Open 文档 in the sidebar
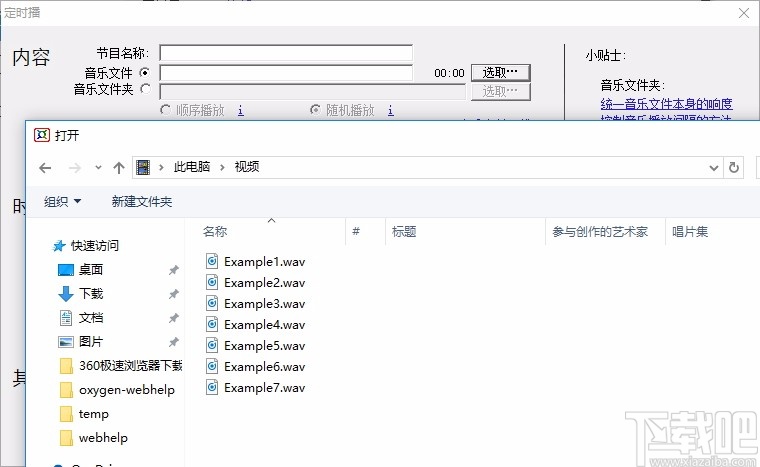This screenshot has height=467, width=760. (91, 318)
